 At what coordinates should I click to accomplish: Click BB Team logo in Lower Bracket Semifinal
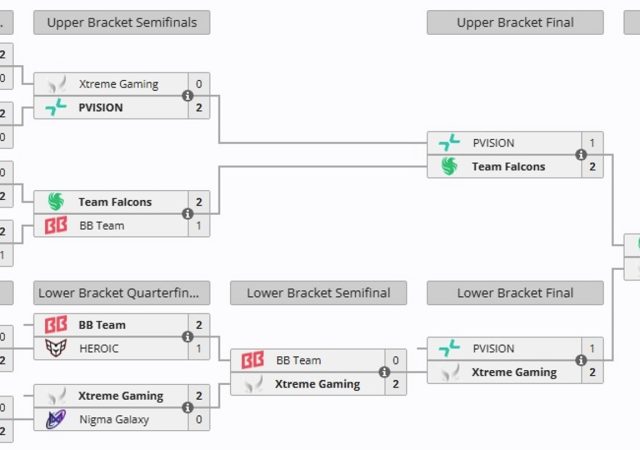point(253,360)
